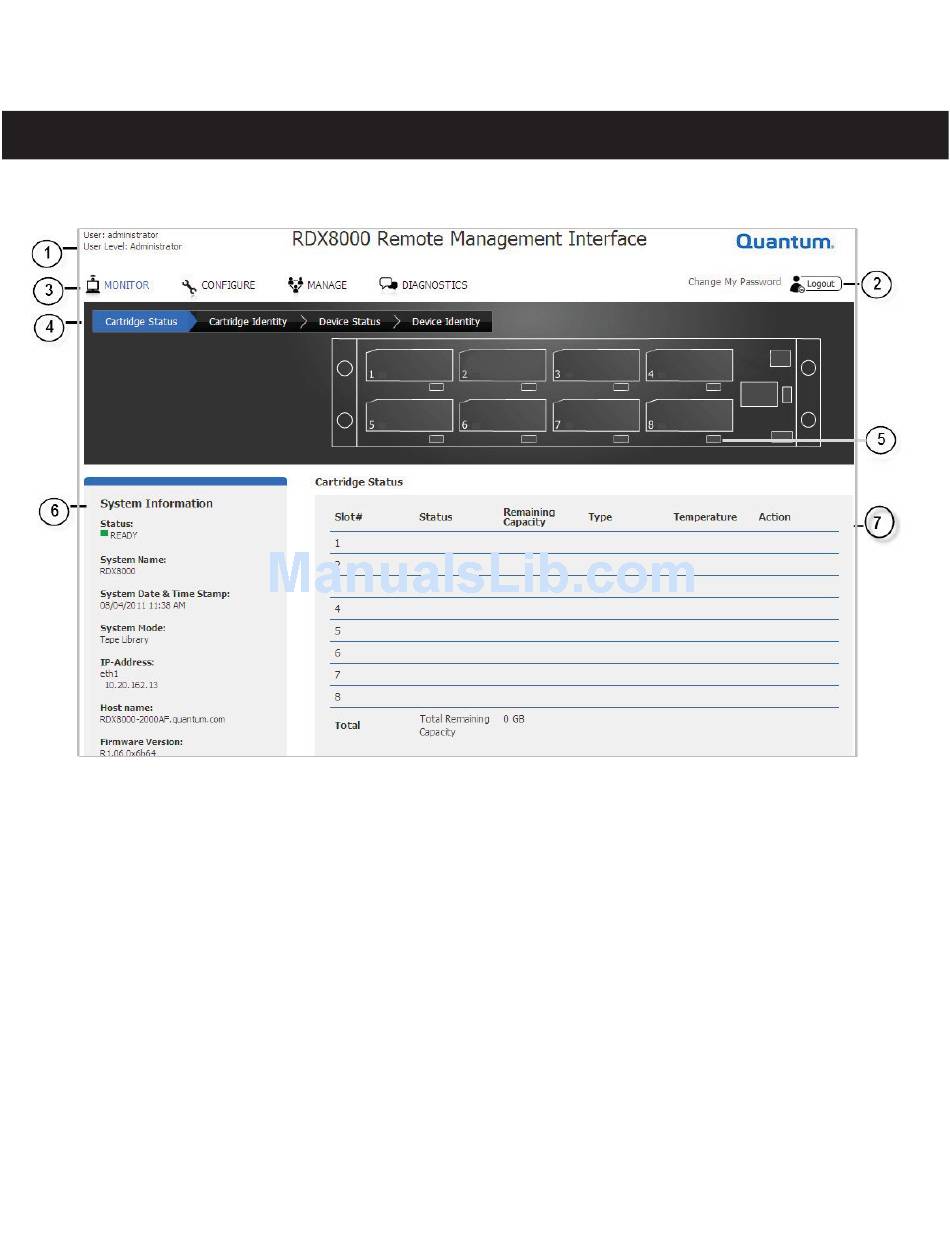Select cartridge slot 4 in device image
The height and width of the screenshot is (1254, 950).
(x=689, y=365)
